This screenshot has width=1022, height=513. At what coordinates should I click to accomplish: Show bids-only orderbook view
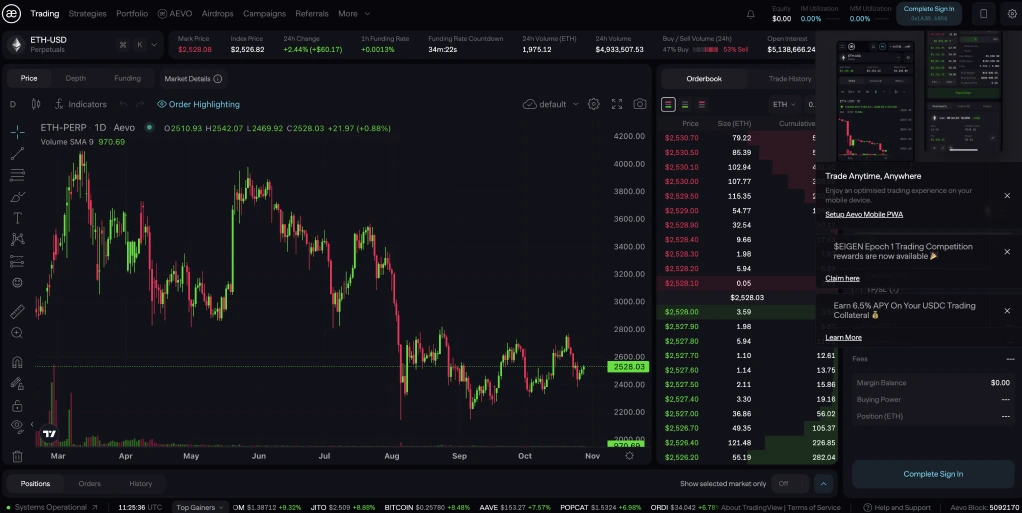[x=685, y=104]
